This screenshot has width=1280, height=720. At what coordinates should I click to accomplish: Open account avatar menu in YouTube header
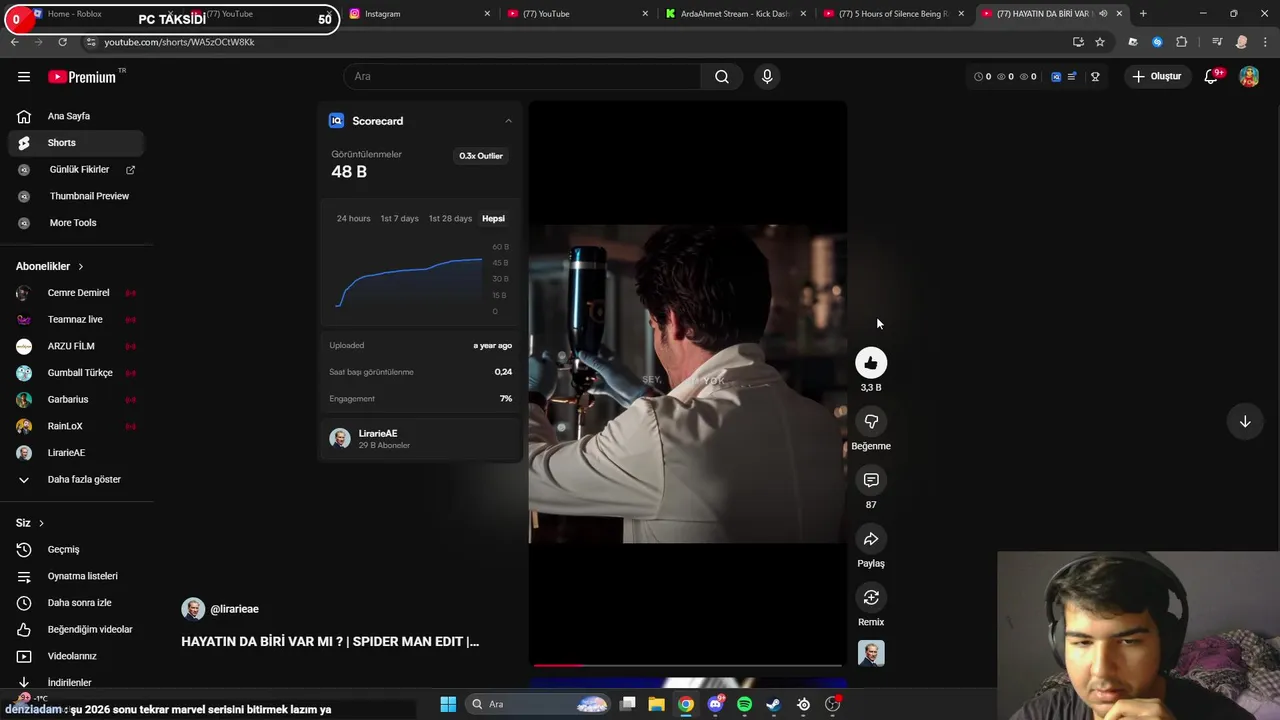pyautogui.click(x=1249, y=76)
